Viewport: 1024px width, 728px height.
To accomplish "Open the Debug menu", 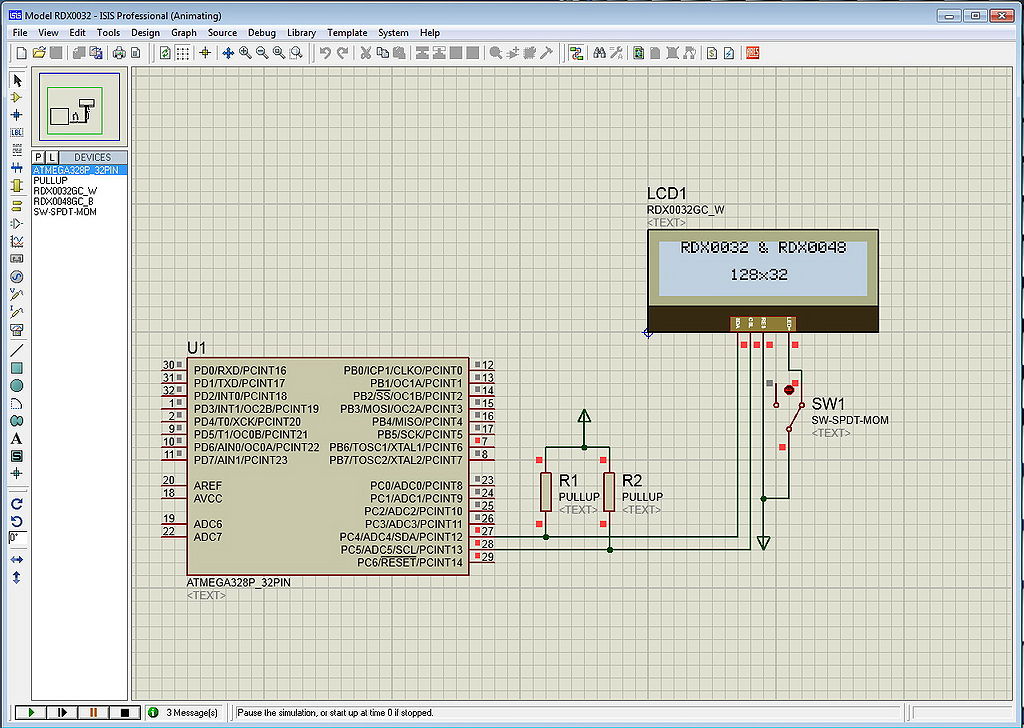I will point(261,33).
